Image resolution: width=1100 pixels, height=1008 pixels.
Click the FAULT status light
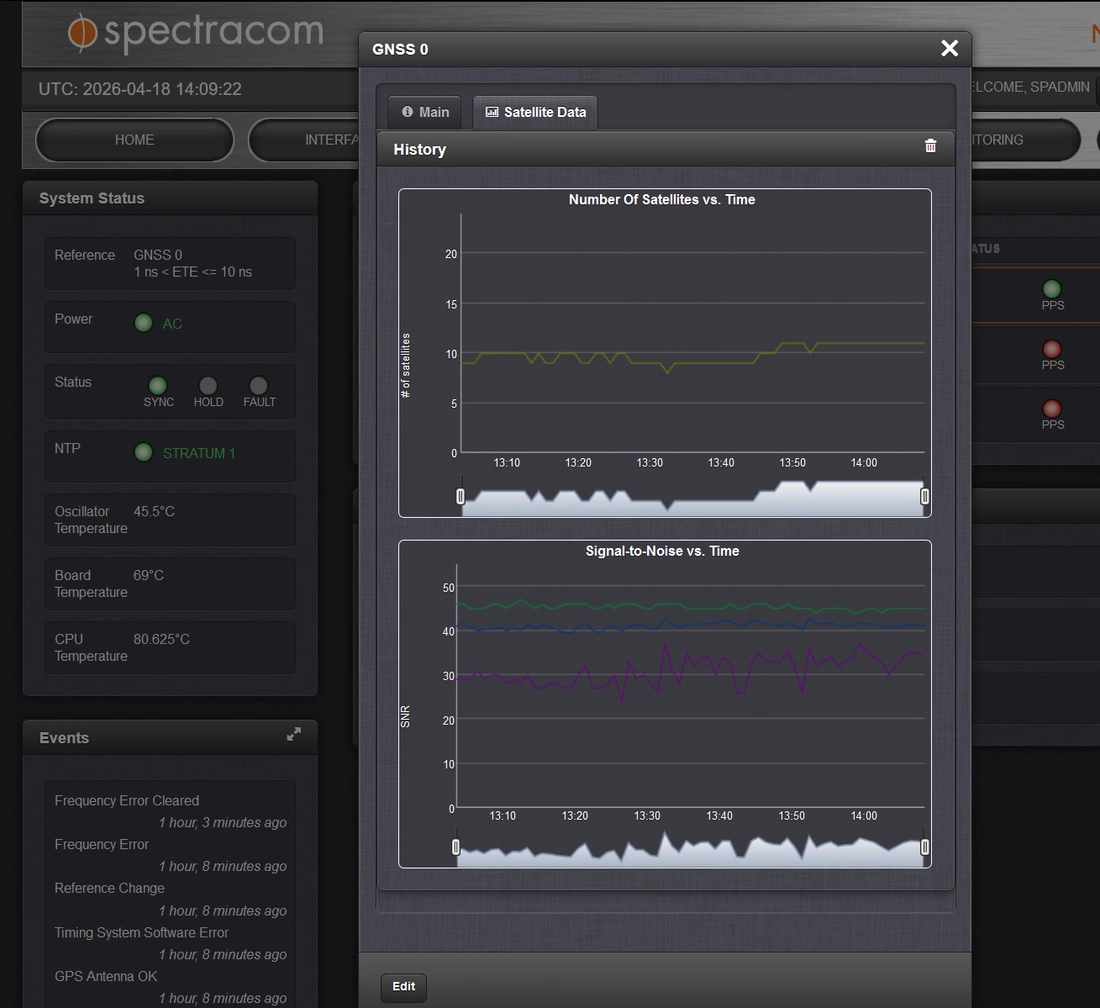tap(258, 386)
